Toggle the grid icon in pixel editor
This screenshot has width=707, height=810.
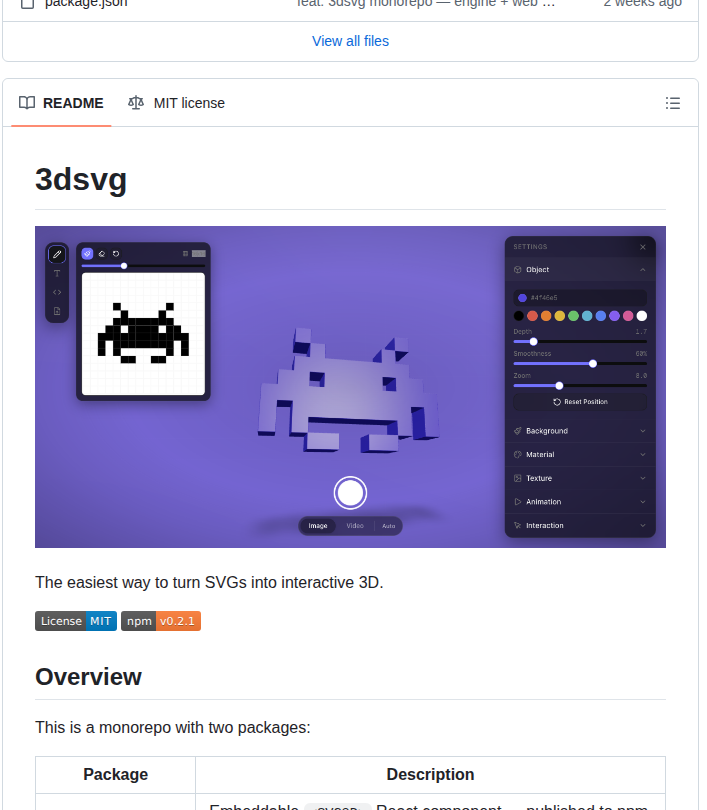185,254
